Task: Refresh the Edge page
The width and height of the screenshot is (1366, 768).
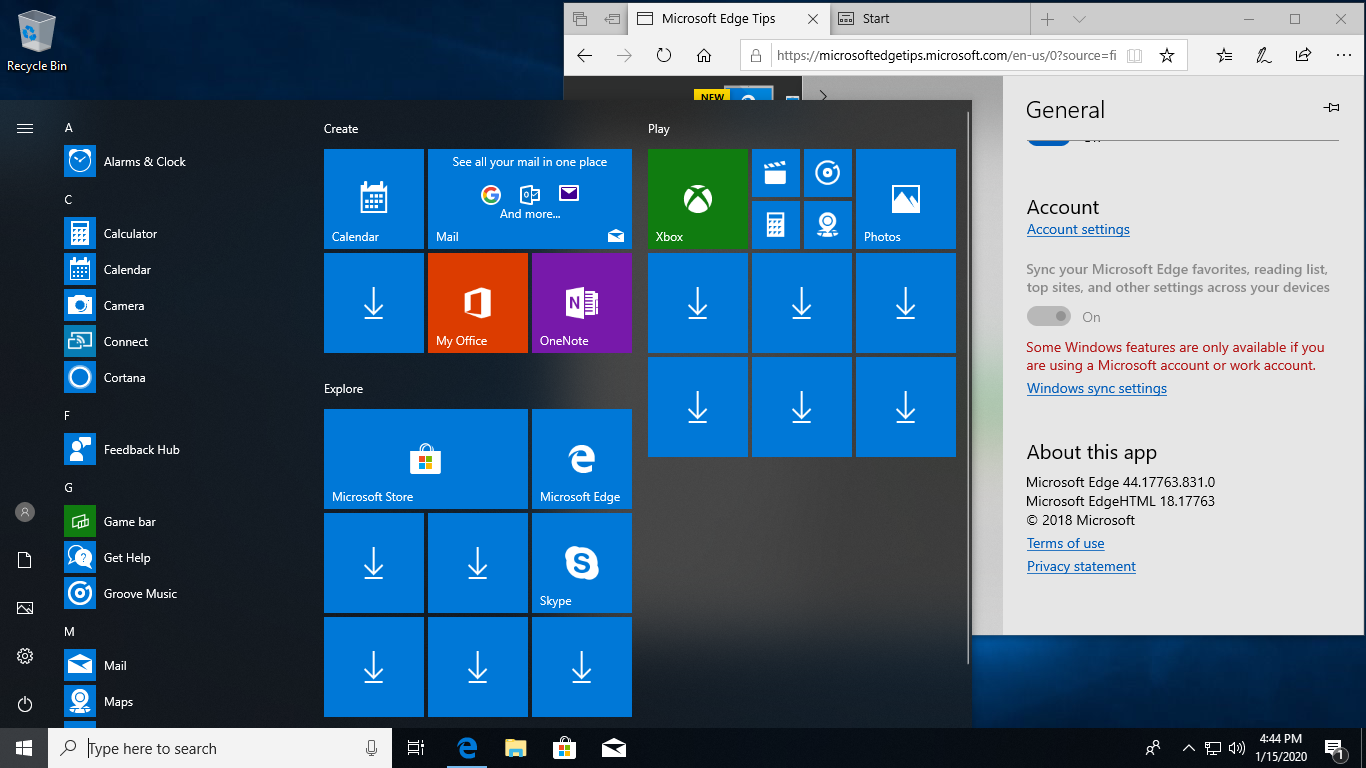Action: click(x=664, y=56)
